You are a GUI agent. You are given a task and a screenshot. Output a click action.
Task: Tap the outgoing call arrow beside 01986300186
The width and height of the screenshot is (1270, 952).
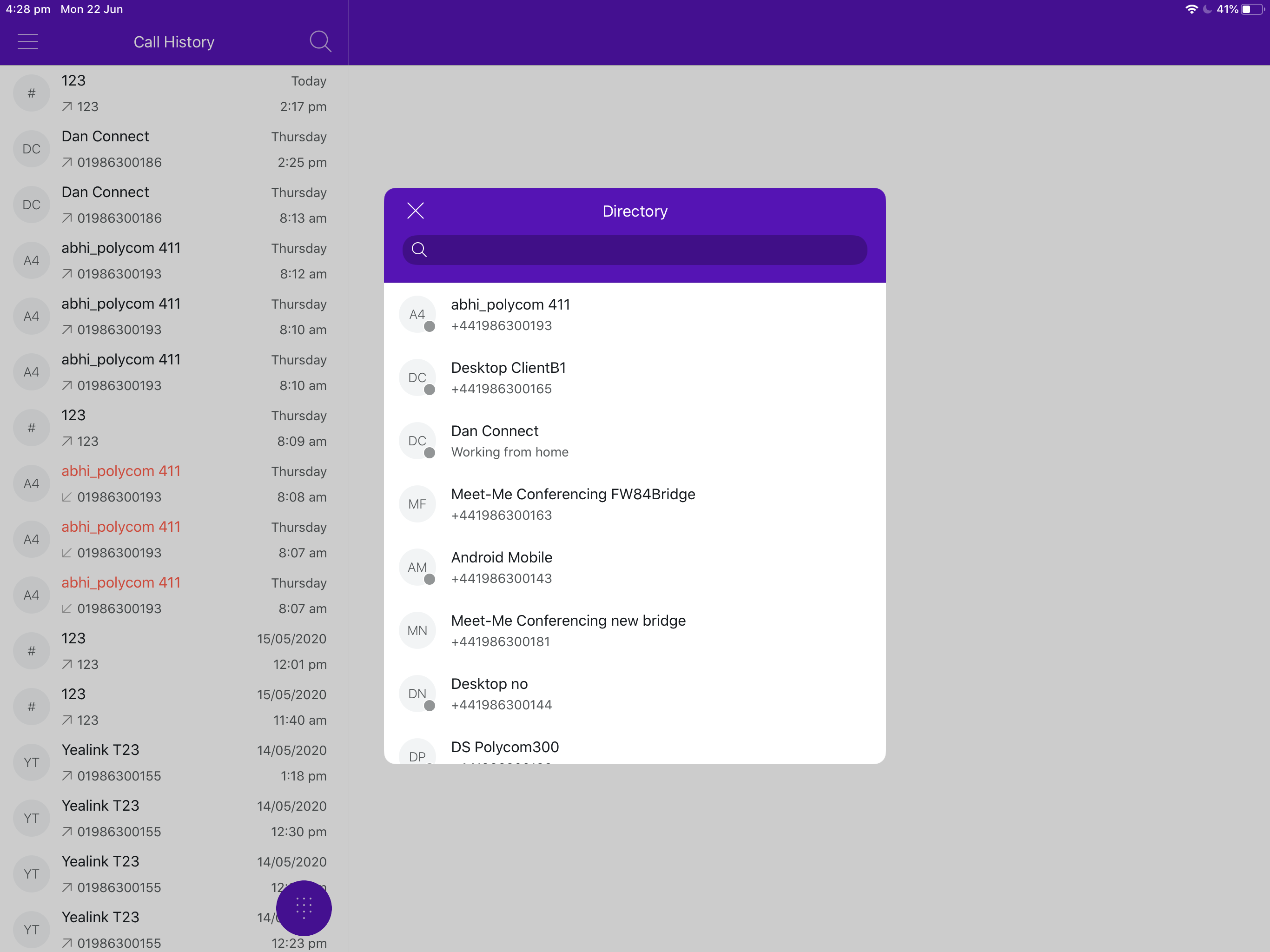(66, 163)
